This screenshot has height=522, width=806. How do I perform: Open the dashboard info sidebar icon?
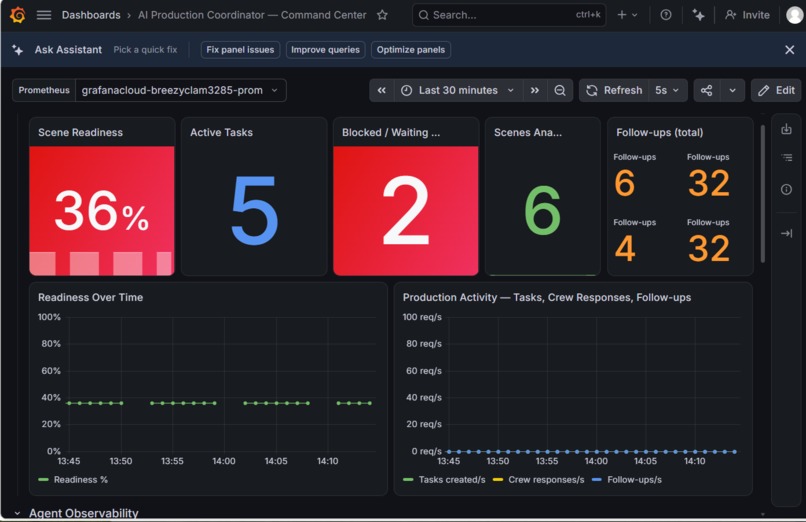click(786, 190)
